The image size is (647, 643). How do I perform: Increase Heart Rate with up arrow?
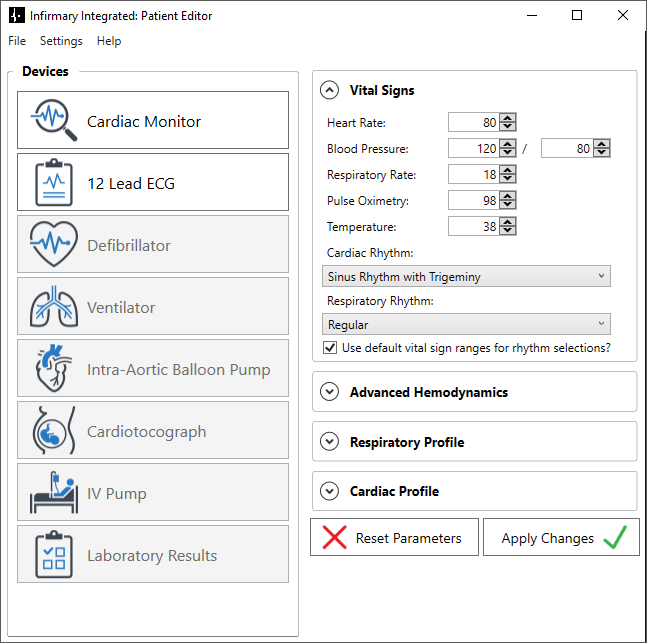click(508, 118)
